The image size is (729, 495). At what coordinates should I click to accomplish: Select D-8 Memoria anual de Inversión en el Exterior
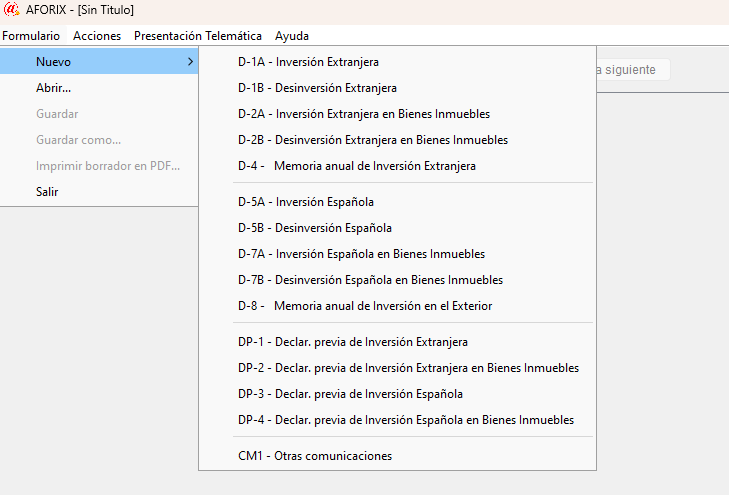364,306
